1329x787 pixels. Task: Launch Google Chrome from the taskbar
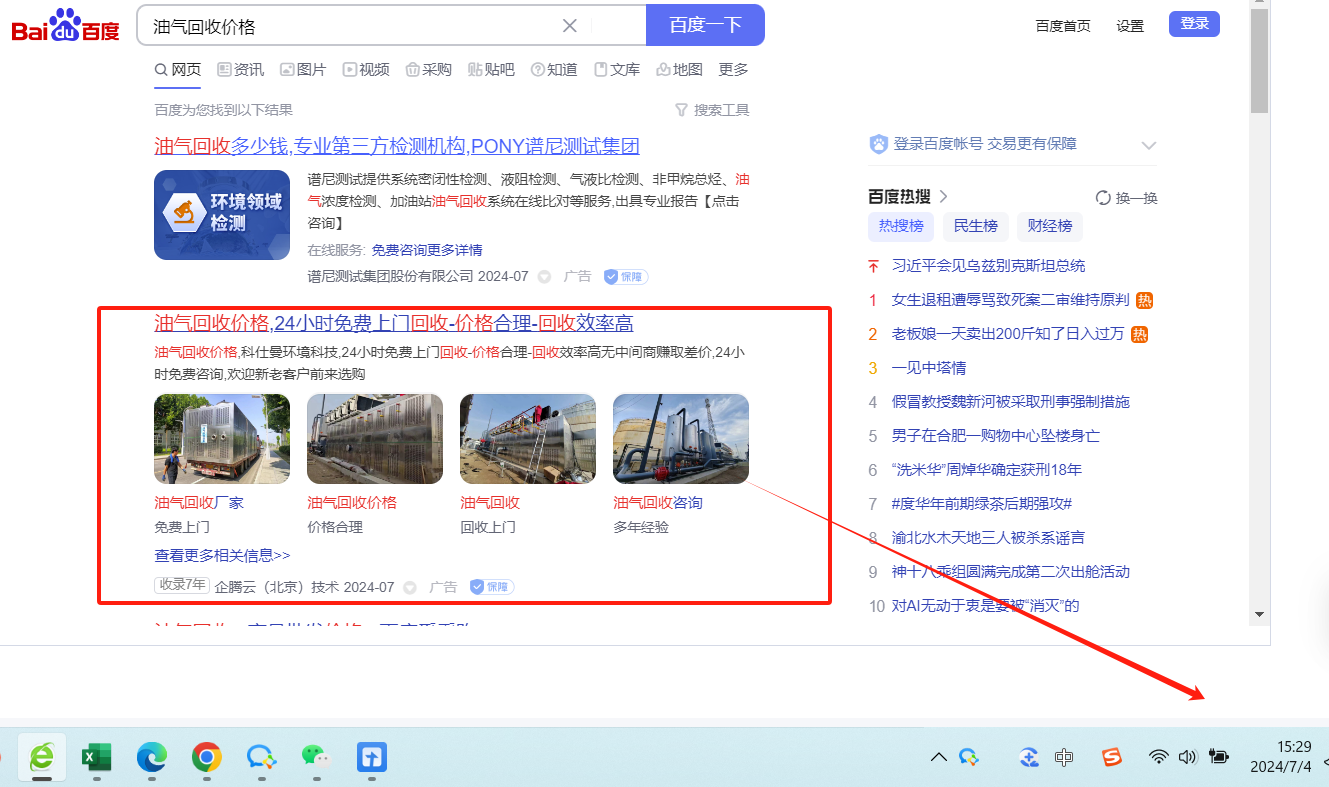pyautogui.click(x=207, y=757)
